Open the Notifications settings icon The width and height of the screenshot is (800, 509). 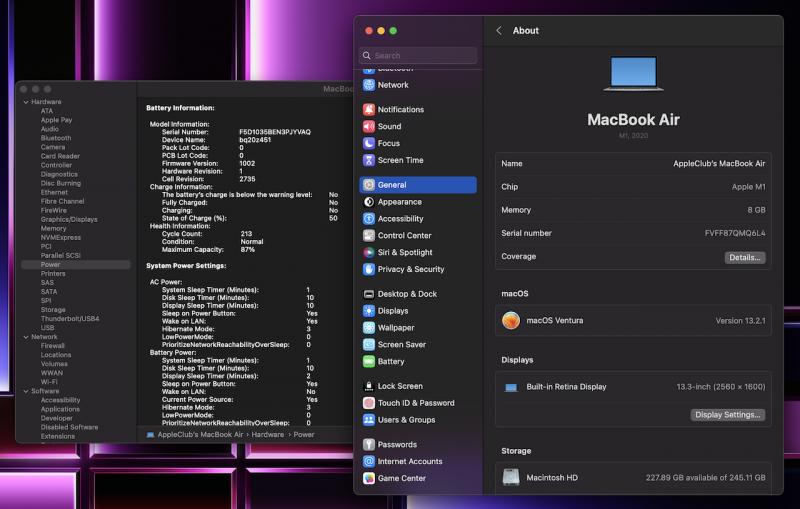pyautogui.click(x=369, y=110)
